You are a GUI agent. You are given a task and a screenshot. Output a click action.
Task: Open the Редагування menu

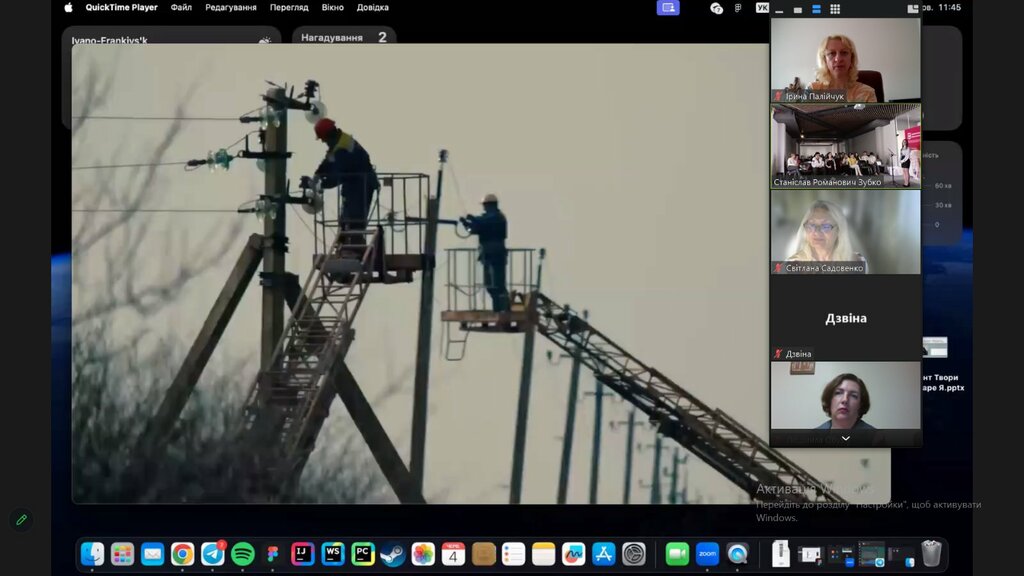(230, 8)
